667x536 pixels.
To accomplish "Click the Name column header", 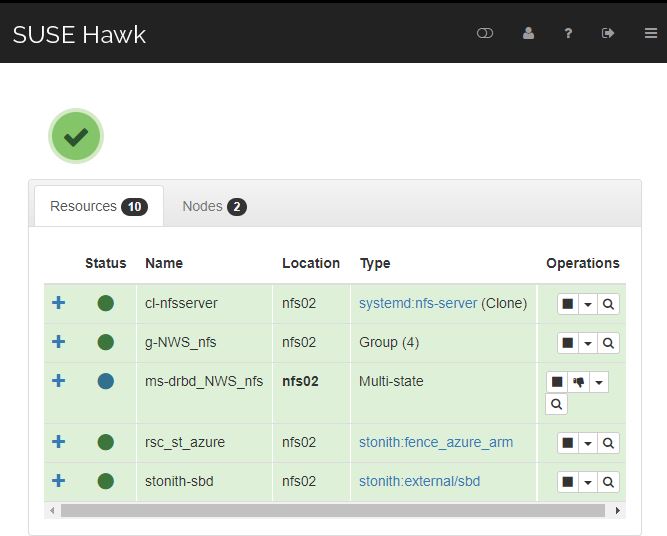I will tap(164, 263).
